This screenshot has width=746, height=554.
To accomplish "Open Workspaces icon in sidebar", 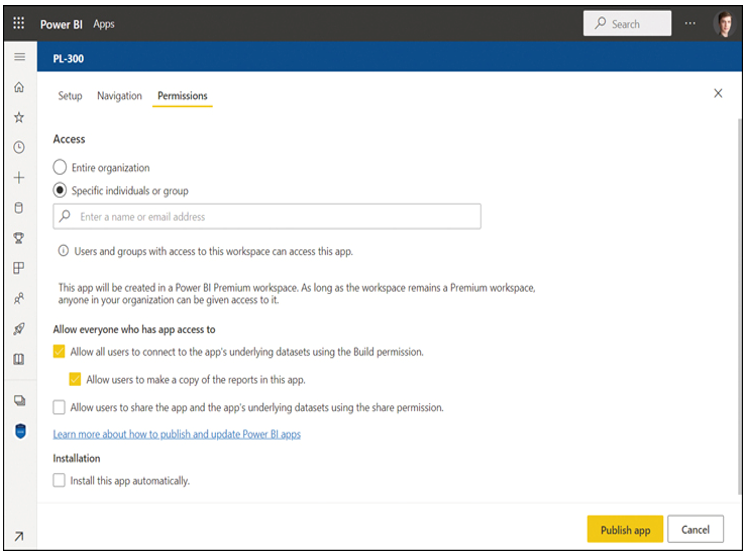I will point(20,400).
